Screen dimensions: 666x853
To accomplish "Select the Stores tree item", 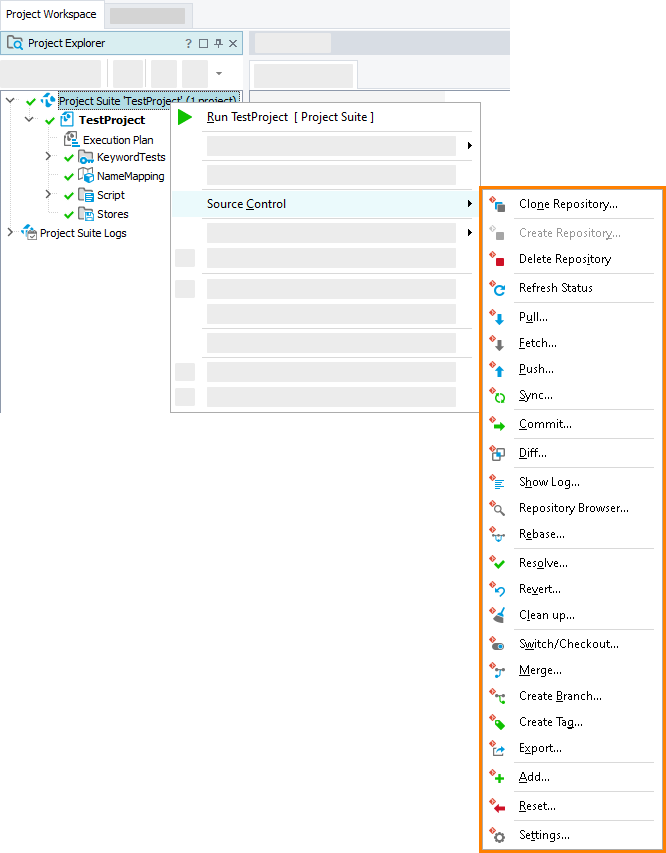I will pos(113,214).
